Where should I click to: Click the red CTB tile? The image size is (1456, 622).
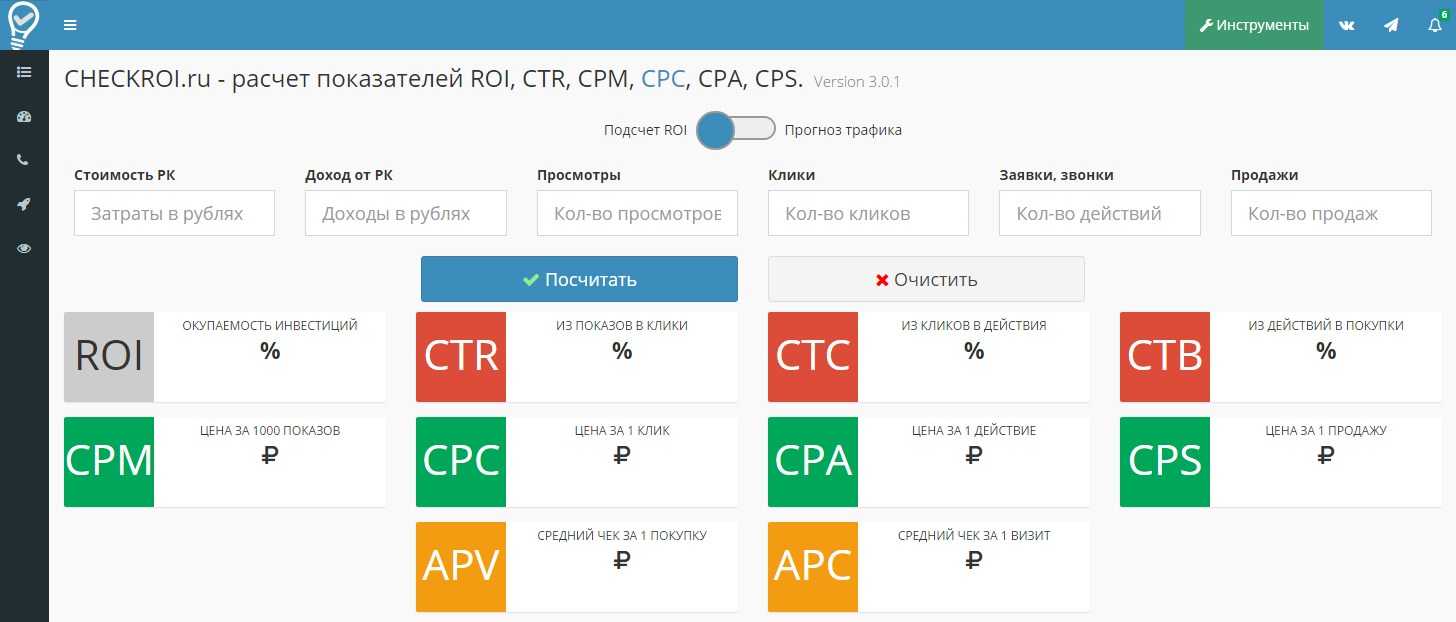(1165, 357)
